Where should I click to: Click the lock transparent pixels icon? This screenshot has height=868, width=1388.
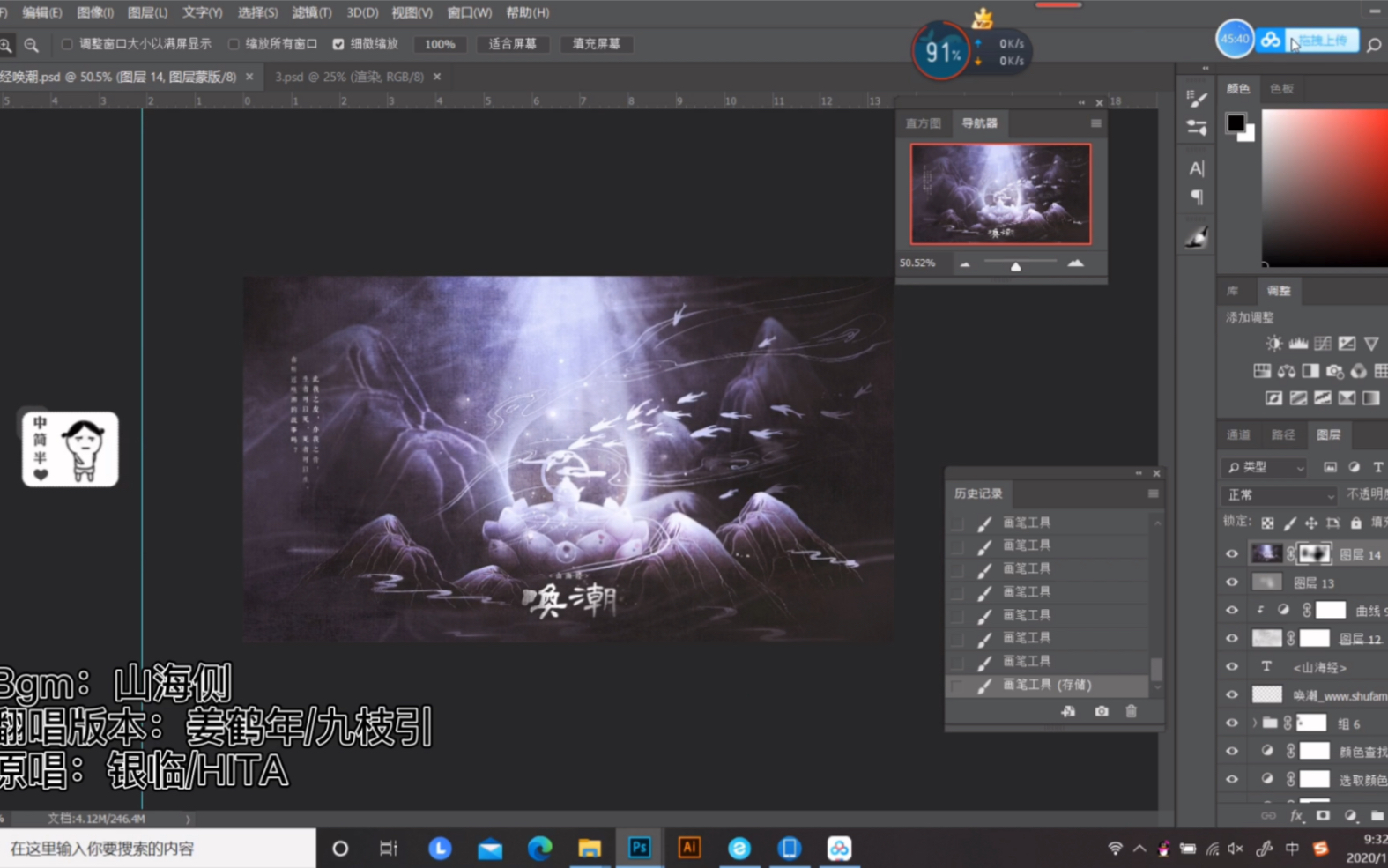coord(1267,523)
